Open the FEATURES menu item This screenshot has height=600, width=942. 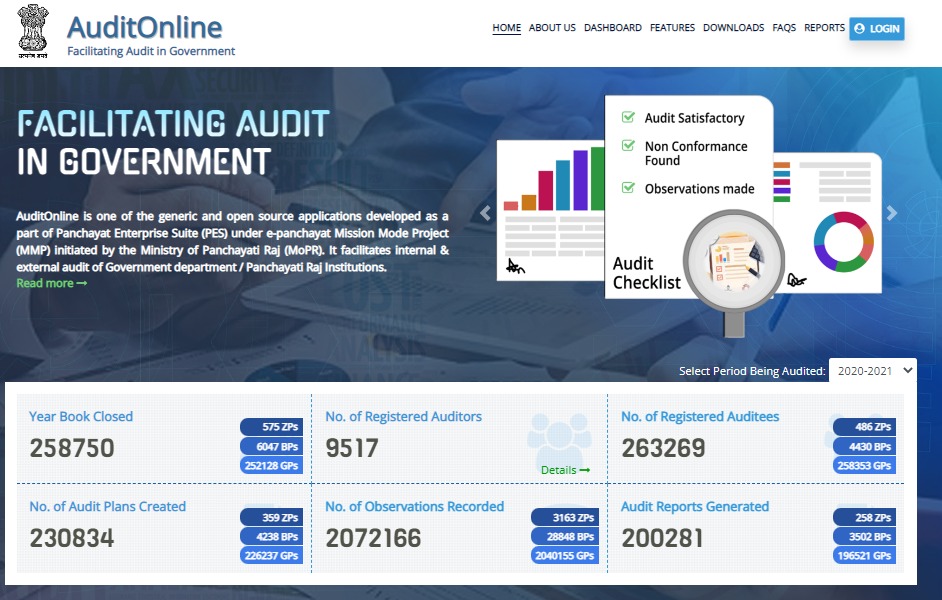point(672,28)
